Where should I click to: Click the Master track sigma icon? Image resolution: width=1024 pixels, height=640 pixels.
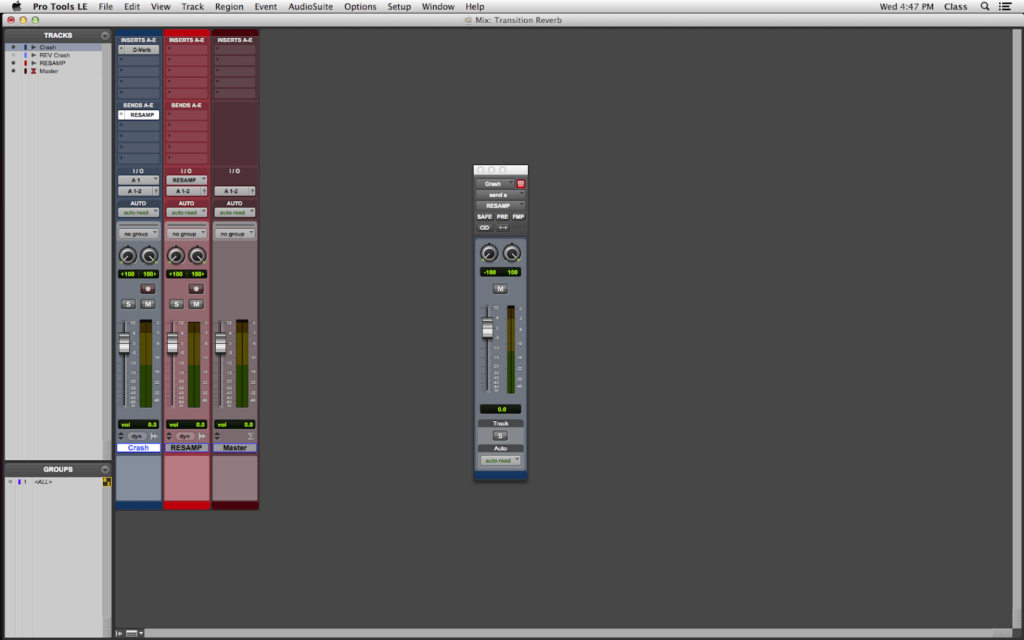pyautogui.click(x=252, y=436)
